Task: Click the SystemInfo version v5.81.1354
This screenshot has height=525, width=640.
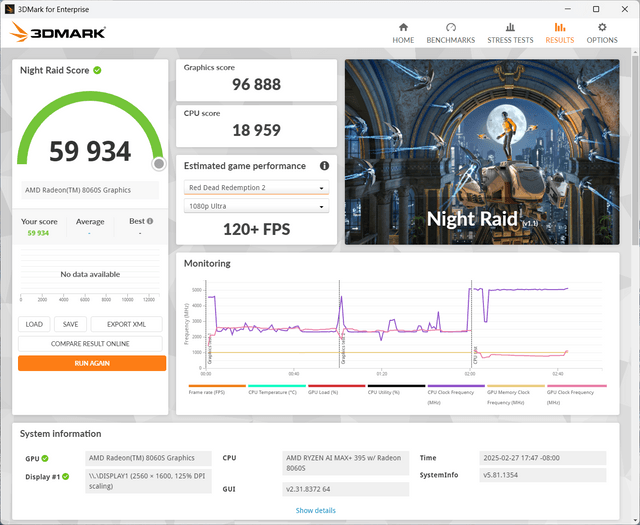Action: (543, 475)
